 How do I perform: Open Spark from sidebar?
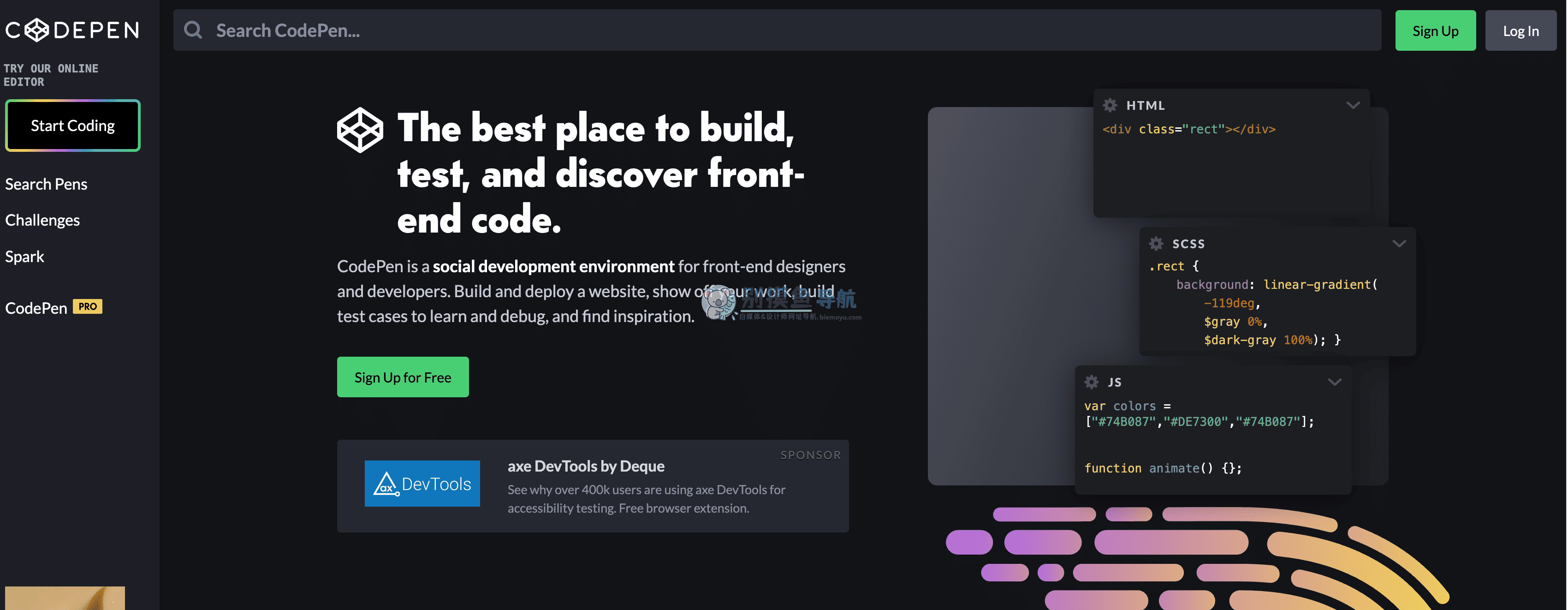[24, 256]
